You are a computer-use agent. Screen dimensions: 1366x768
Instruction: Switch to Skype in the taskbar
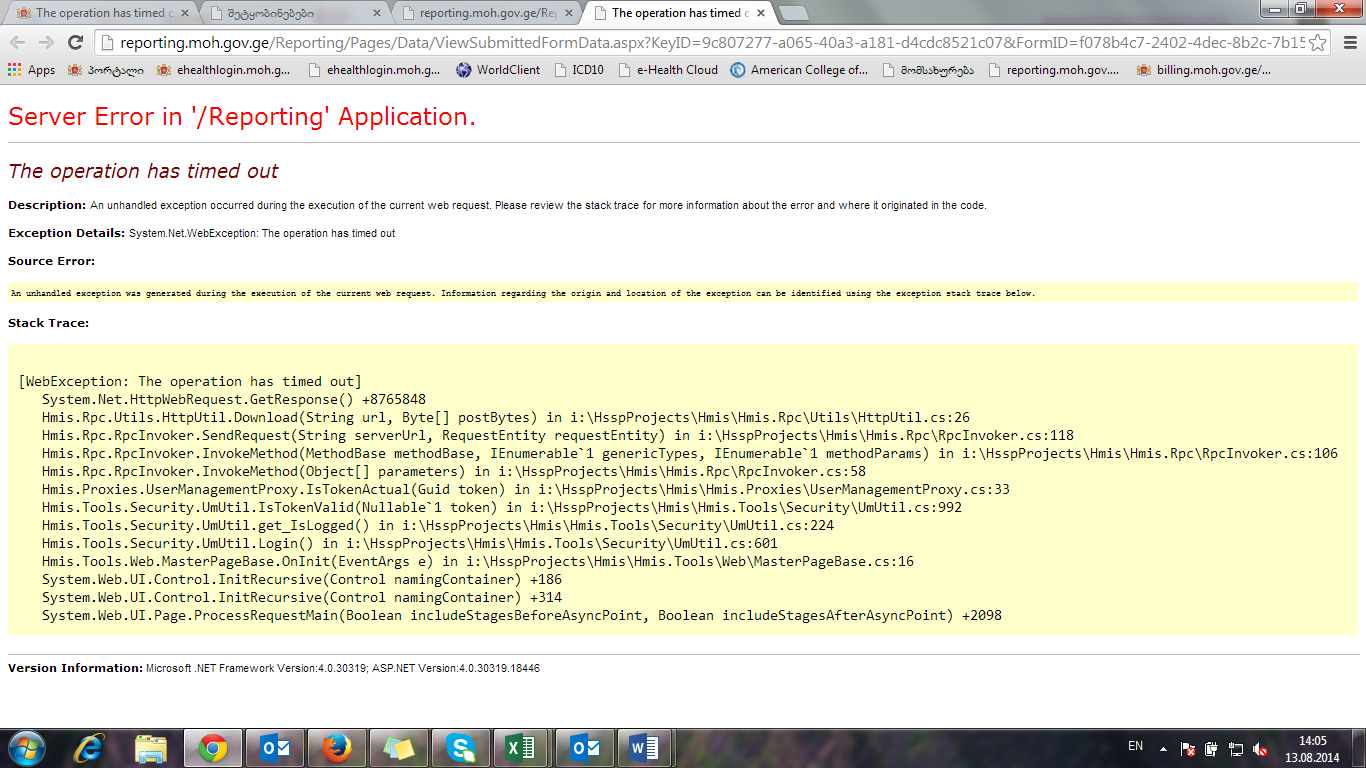coord(460,748)
